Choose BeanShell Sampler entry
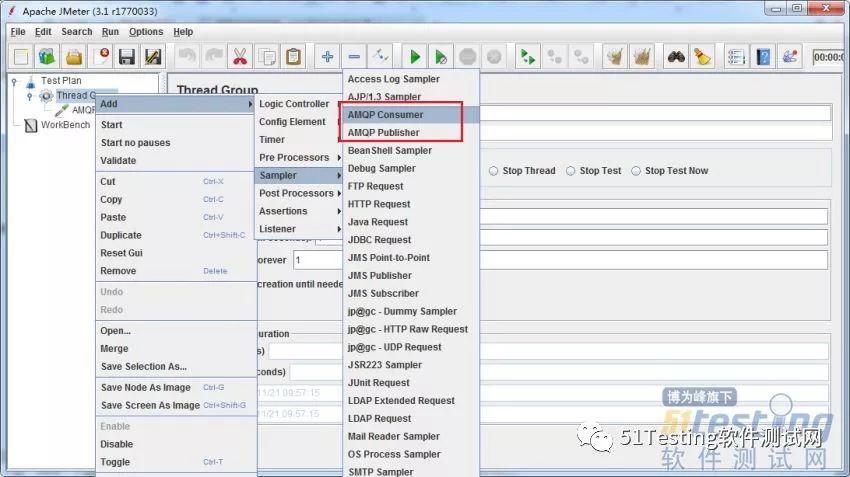This screenshot has width=850, height=477. pyautogui.click(x=411, y=150)
